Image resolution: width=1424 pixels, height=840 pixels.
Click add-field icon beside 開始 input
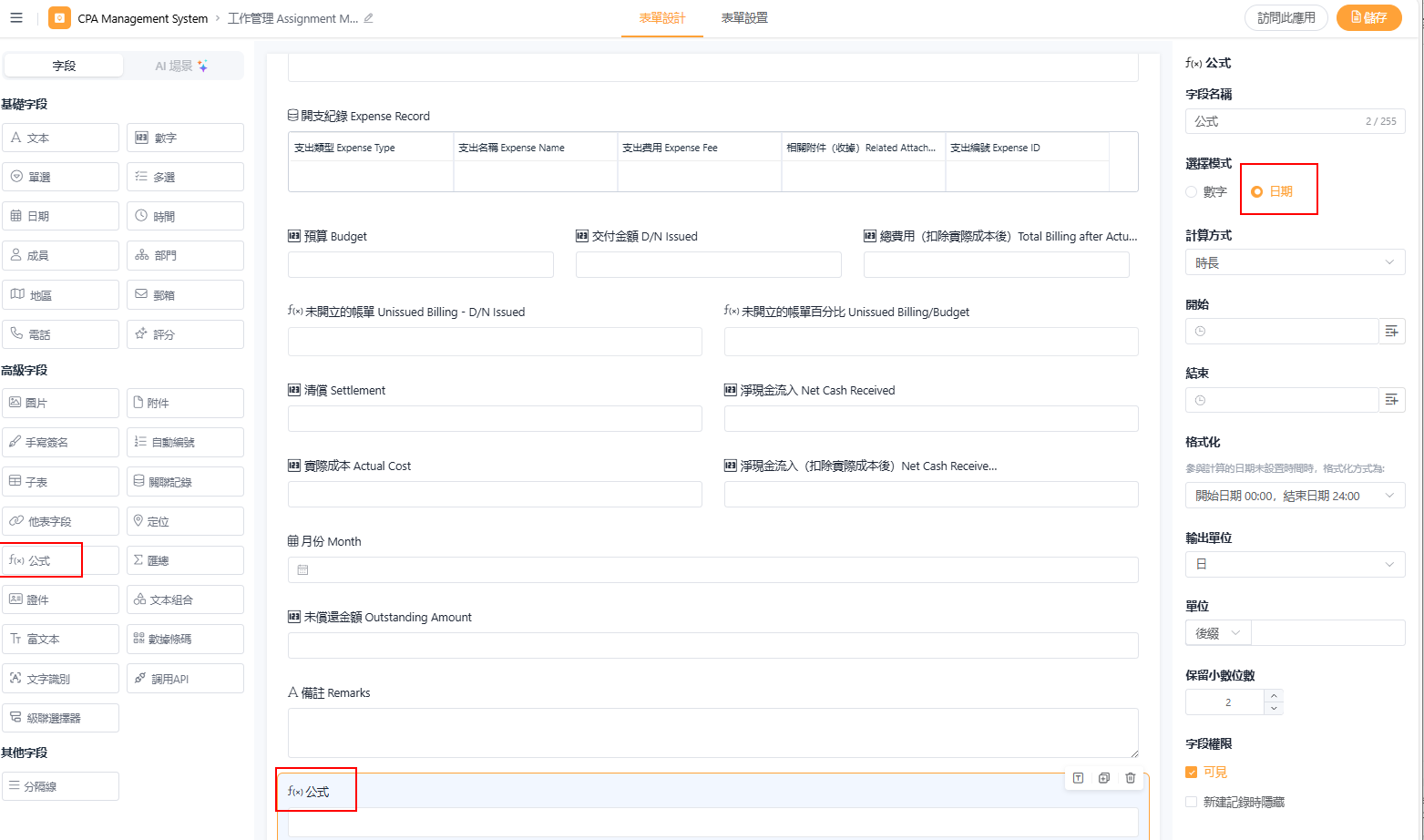pos(1391,332)
